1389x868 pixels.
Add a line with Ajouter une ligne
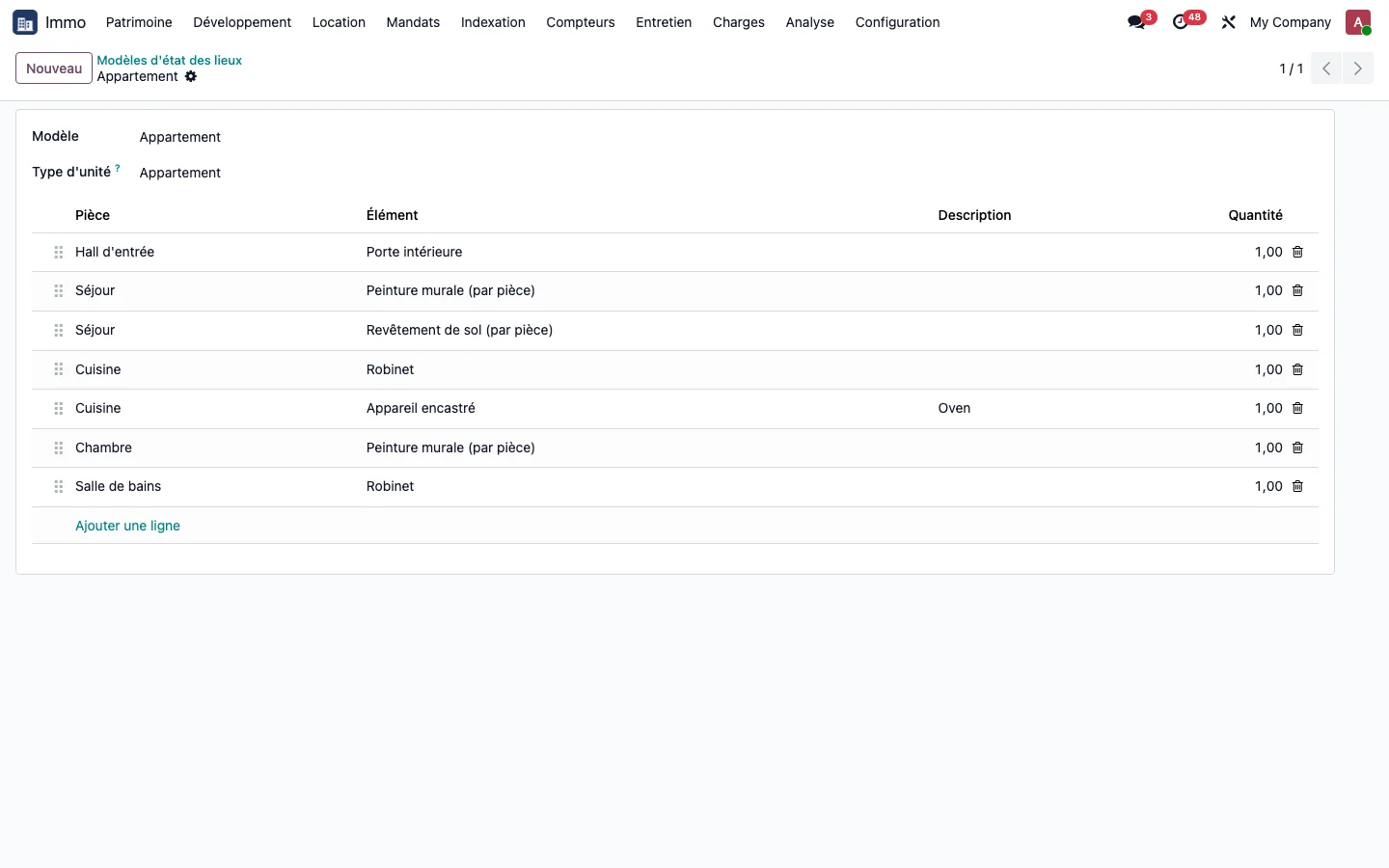click(127, 526)
